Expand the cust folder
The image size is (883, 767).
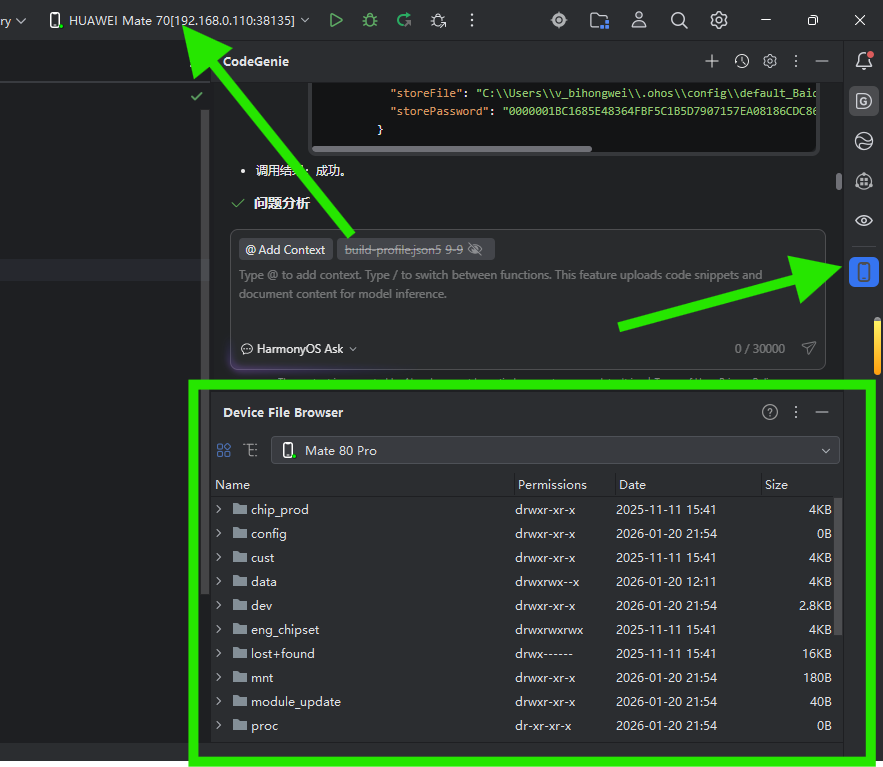coord(219,557)
